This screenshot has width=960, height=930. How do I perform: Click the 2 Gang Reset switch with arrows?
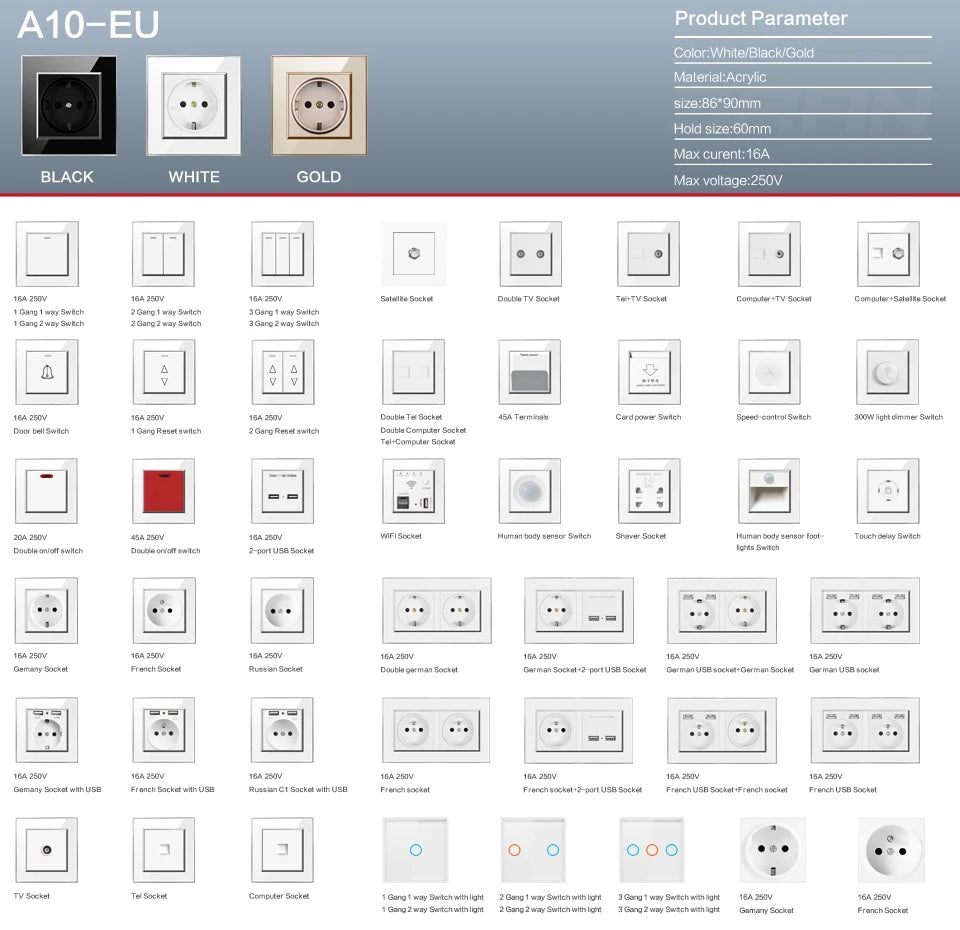(282, 372)
